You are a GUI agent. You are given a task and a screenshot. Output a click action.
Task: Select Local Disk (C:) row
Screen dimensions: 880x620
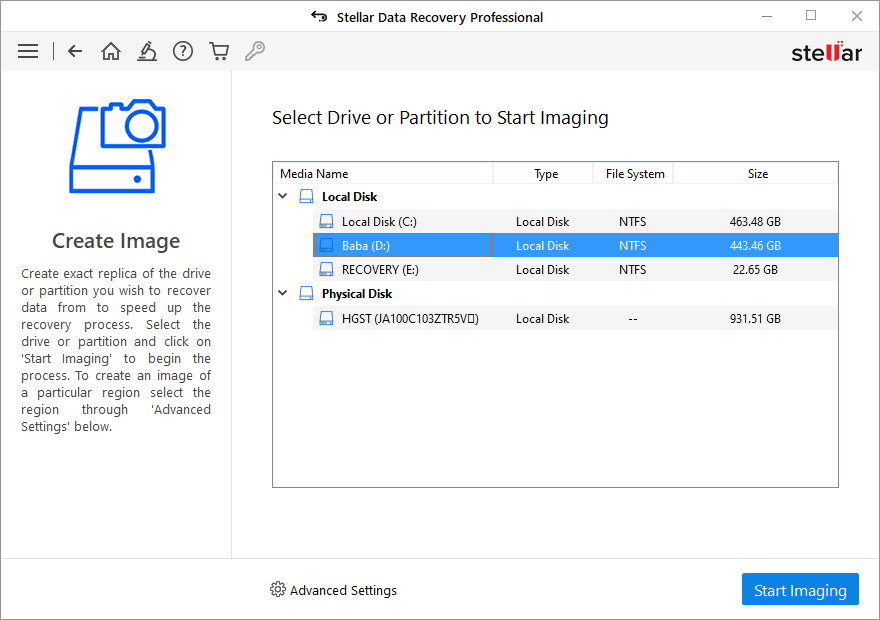tap(575, 222)
